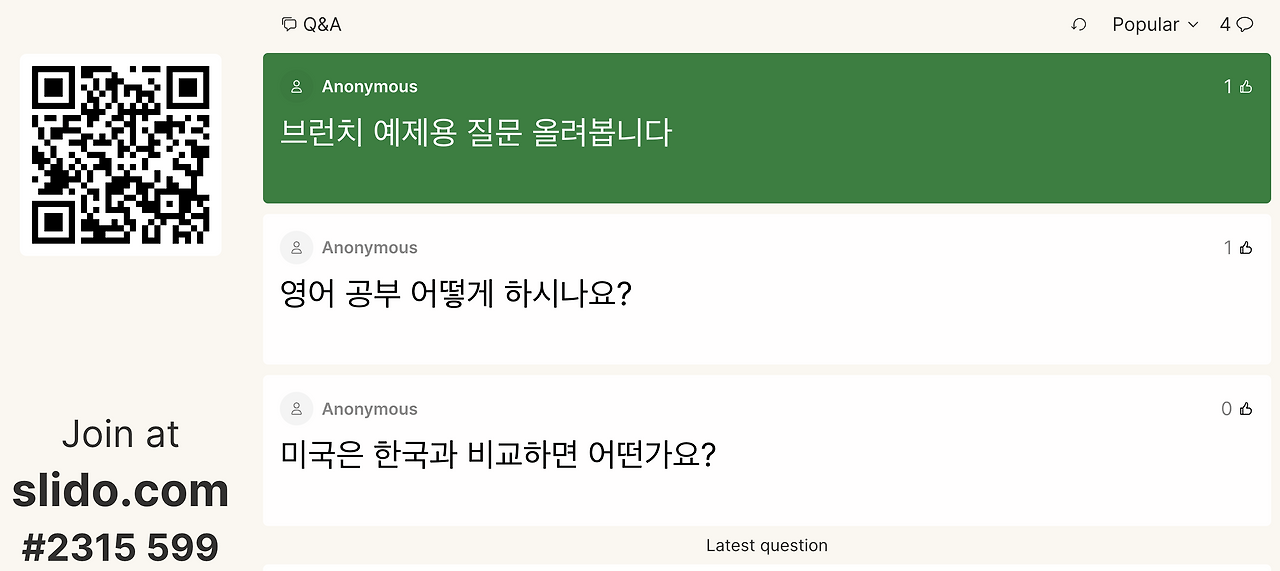Select the question text 브런치 예제용 질문 올려봅니다
1280x571 pixels.
(476, 133)
